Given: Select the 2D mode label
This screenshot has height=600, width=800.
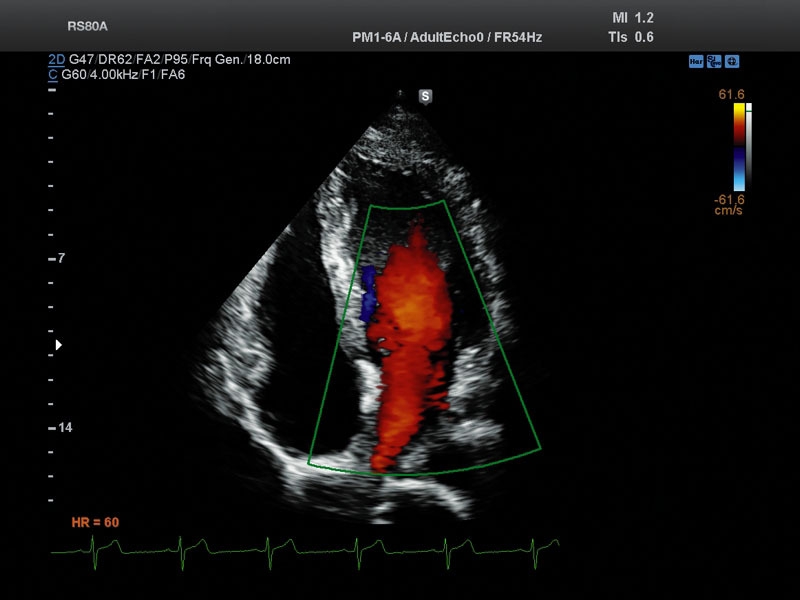Looking at the screenshot, I should (57, 60).
